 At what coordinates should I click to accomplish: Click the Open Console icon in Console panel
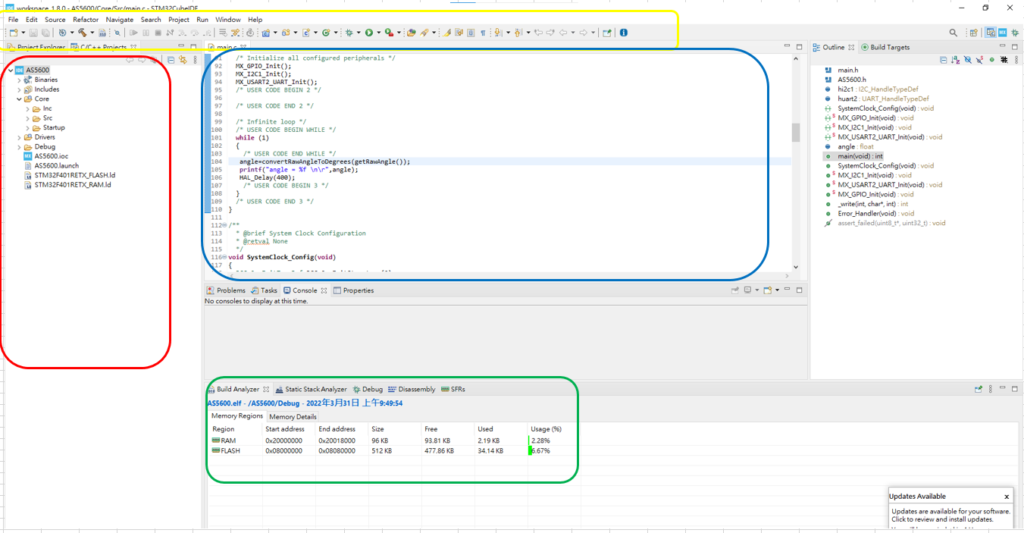[x=767, y=290]
